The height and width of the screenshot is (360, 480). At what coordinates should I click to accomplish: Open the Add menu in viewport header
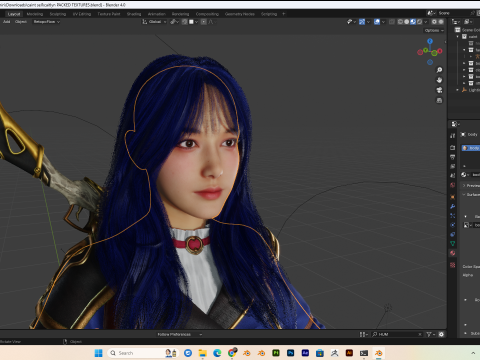click(x=7, y=22)
